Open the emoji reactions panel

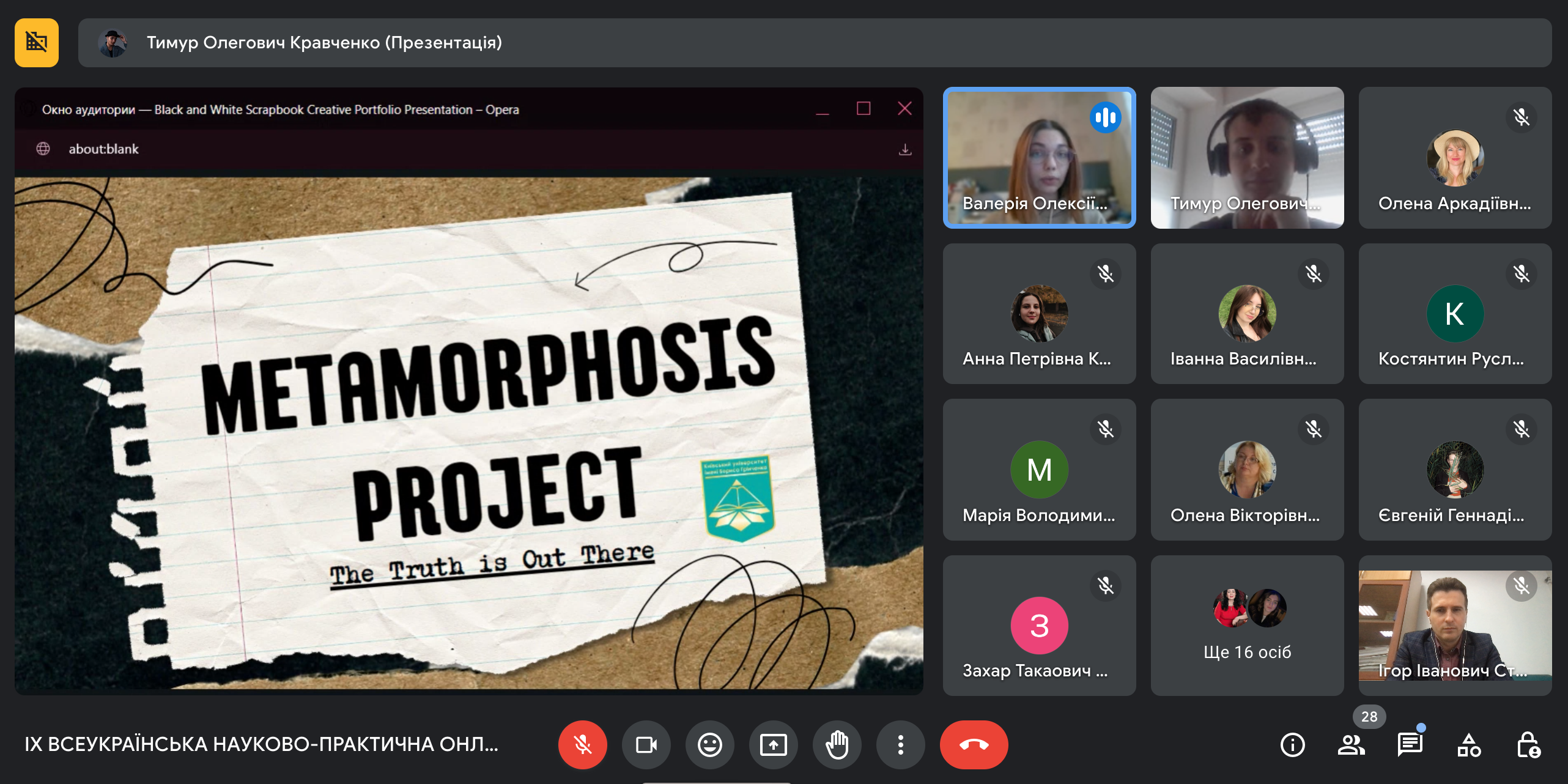point(709,744)
